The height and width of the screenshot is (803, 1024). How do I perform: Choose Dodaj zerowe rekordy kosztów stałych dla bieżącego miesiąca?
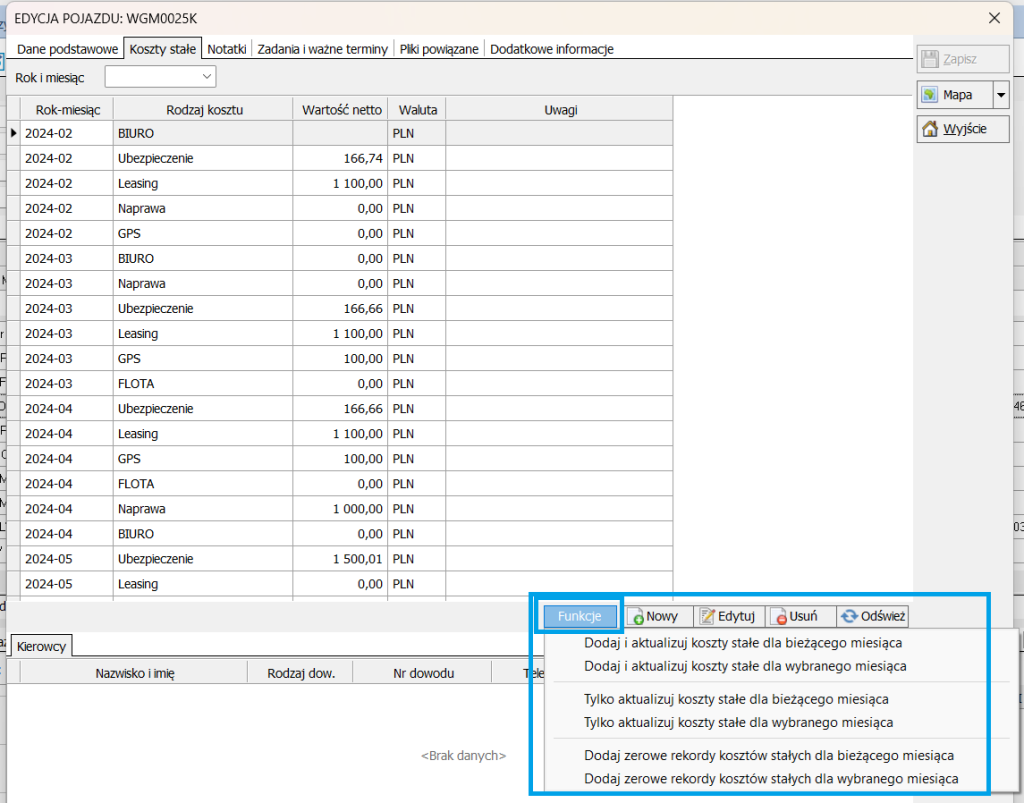pos(768,755)
